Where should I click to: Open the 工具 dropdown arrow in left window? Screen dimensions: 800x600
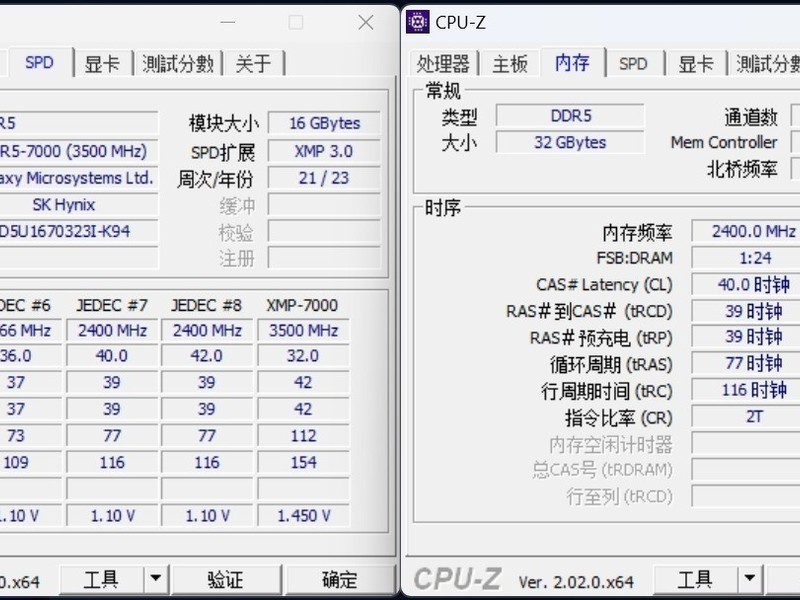click(x=156, y=579)
